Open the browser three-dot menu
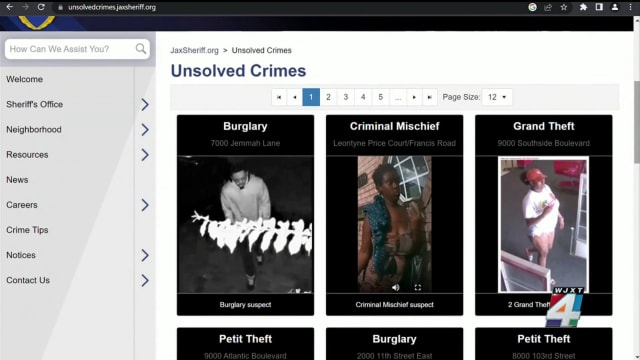Screen dimensions: 640x360 (631, 7)
